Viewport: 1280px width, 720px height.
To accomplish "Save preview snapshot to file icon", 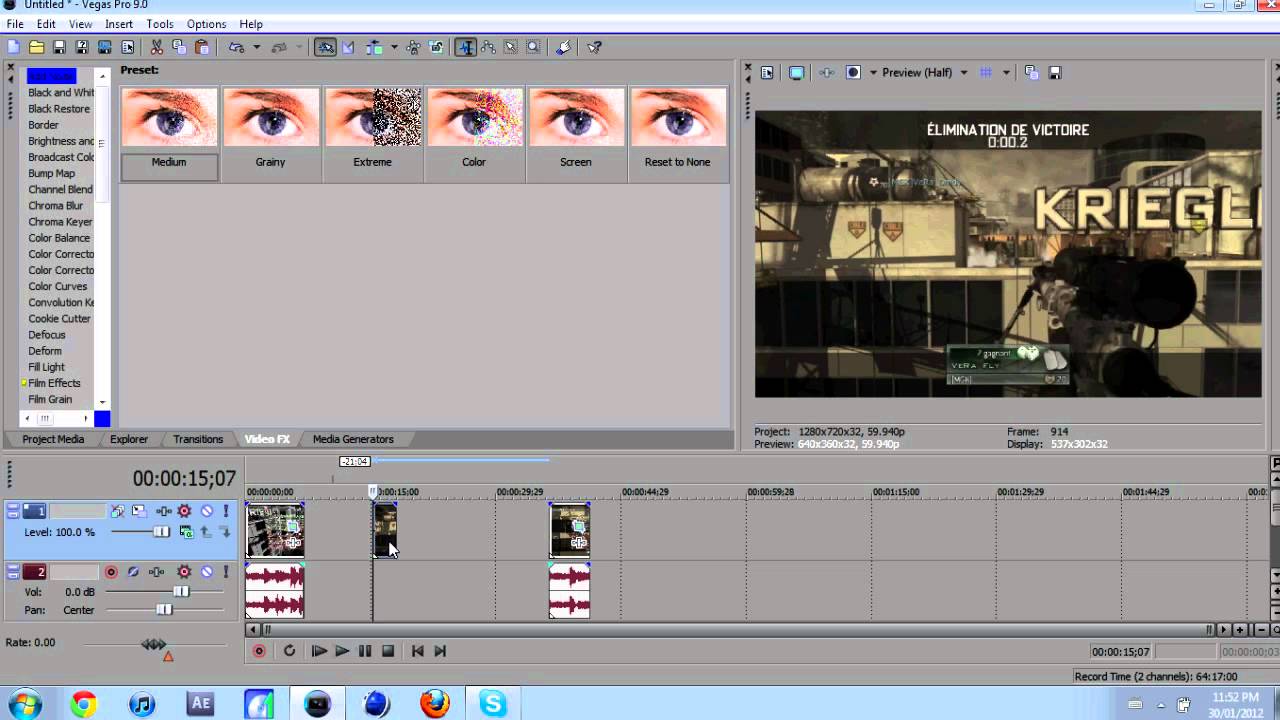I will click(x=1055, y=72).
